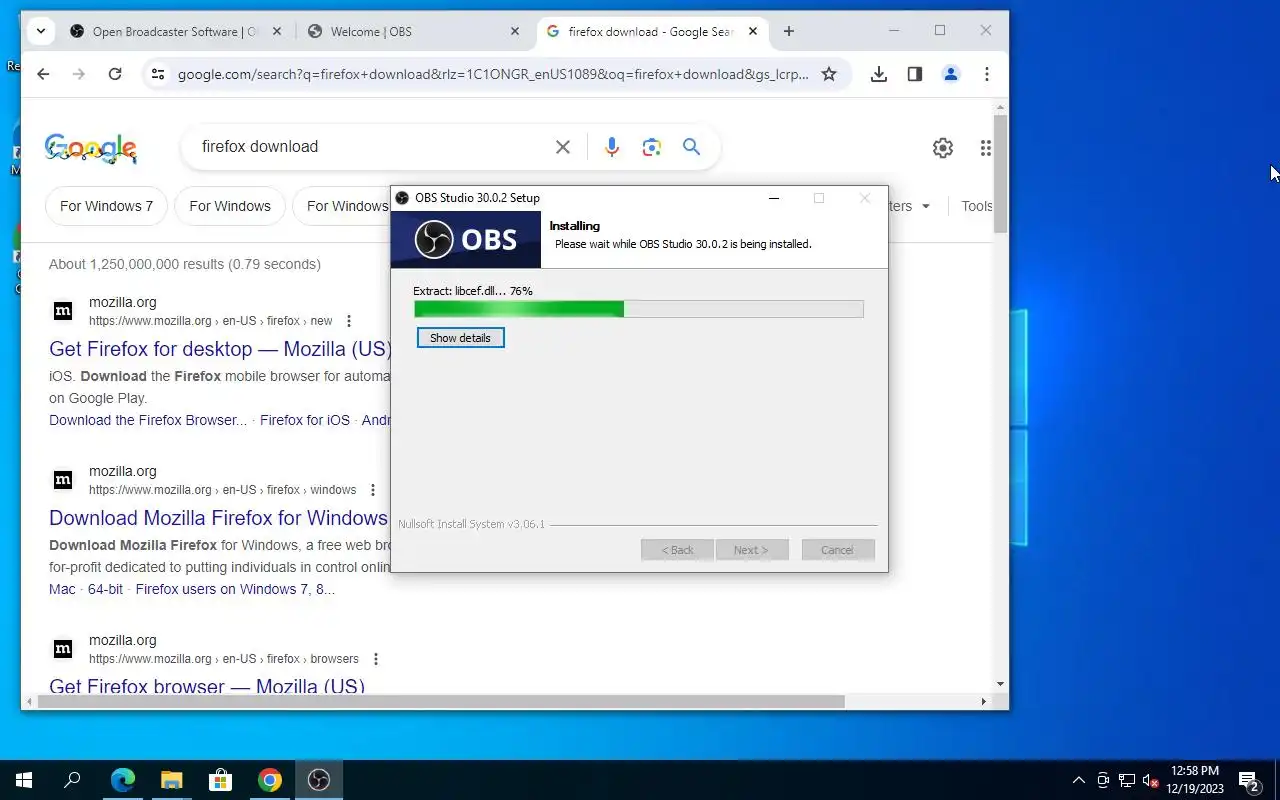View site information icon in address bar
The image size is (1280, 800).
(x=157, y=74)
